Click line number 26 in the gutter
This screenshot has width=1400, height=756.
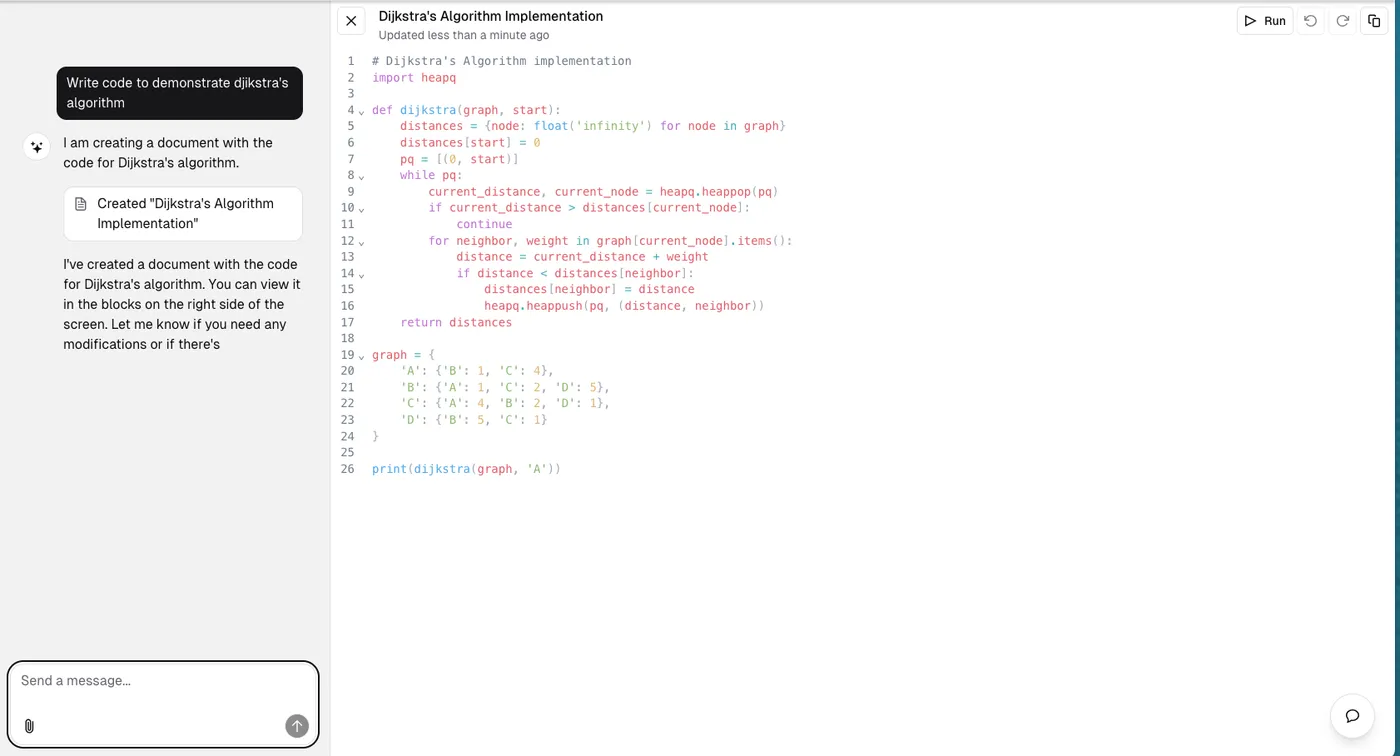[x=347, y=469]
